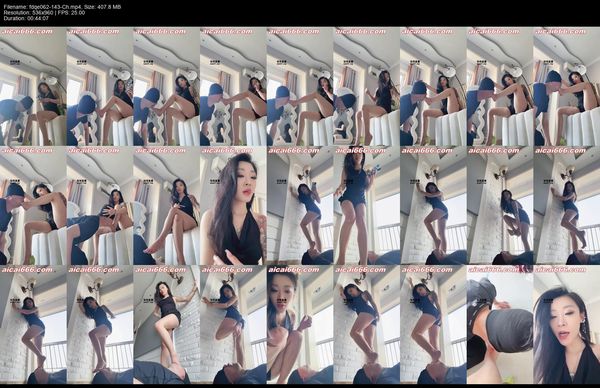Open the first brick-wall balcony scene thumbnail in the middle row
Viewport: 600px width, 388px height.
300,205
